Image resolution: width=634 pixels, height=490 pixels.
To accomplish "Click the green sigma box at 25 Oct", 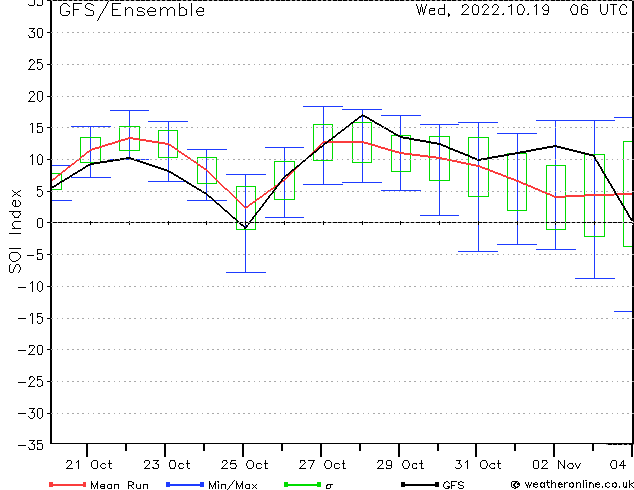I will click(x=246, y=208).
